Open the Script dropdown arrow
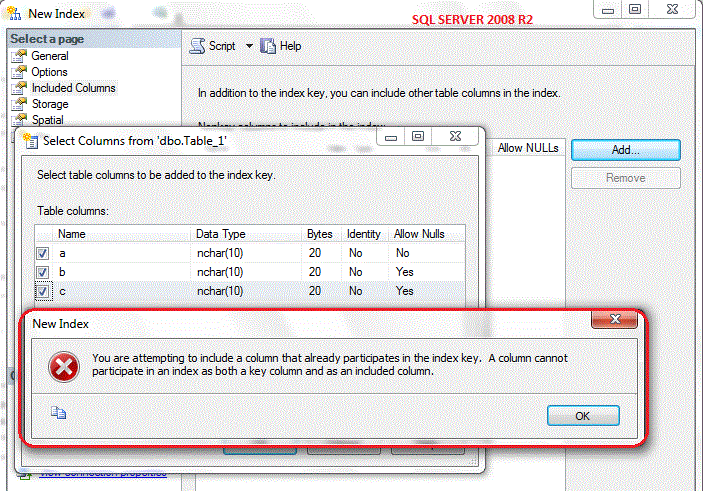Screen dimensions: 703x491 249,46
